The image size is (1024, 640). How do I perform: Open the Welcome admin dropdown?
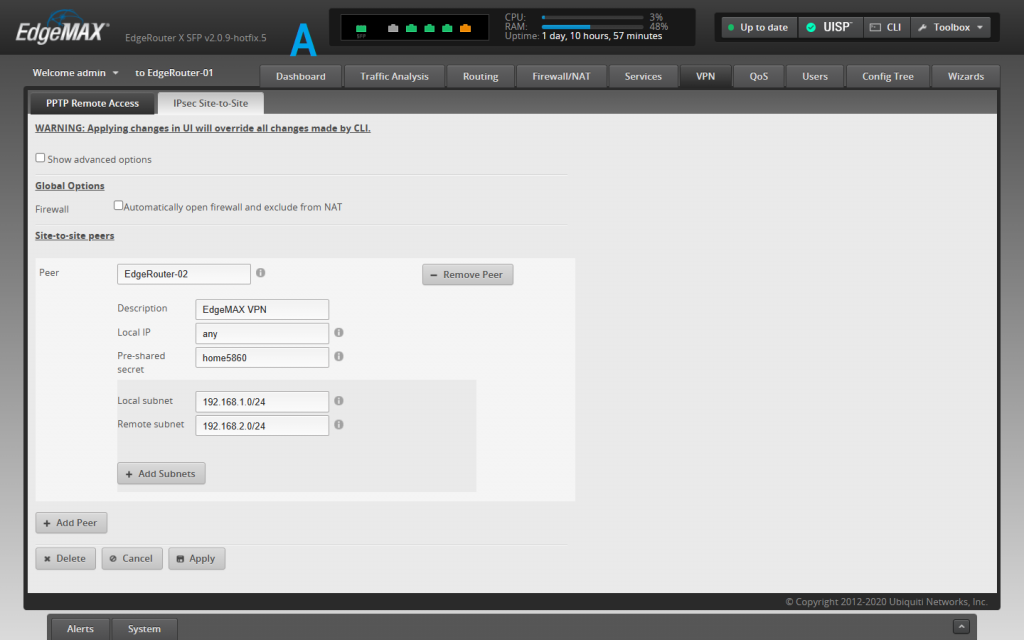[76, 73]
